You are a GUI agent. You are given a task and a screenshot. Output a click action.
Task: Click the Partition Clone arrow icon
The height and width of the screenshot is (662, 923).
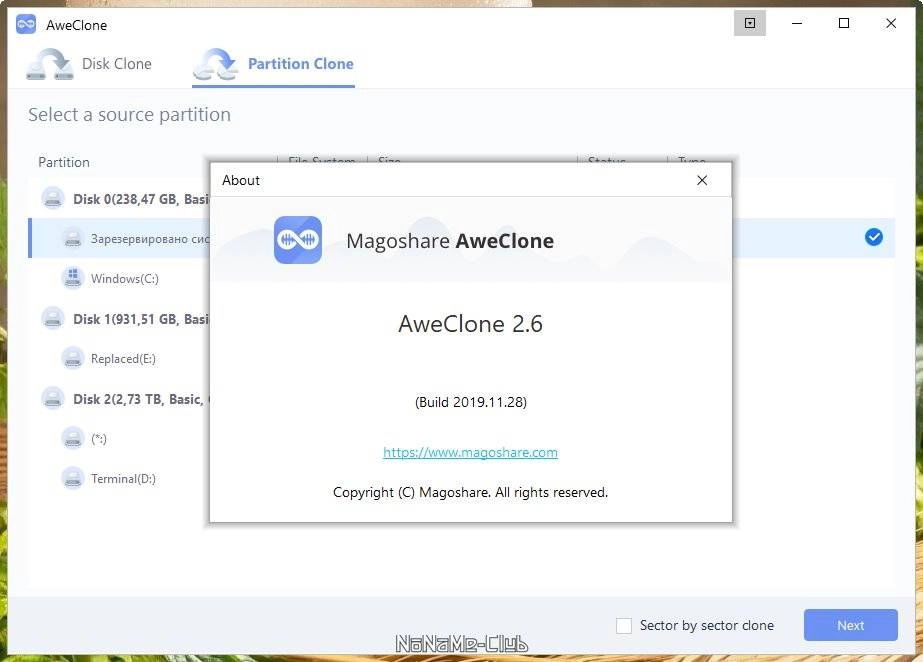pyautogui.click(x=215, y=64)
